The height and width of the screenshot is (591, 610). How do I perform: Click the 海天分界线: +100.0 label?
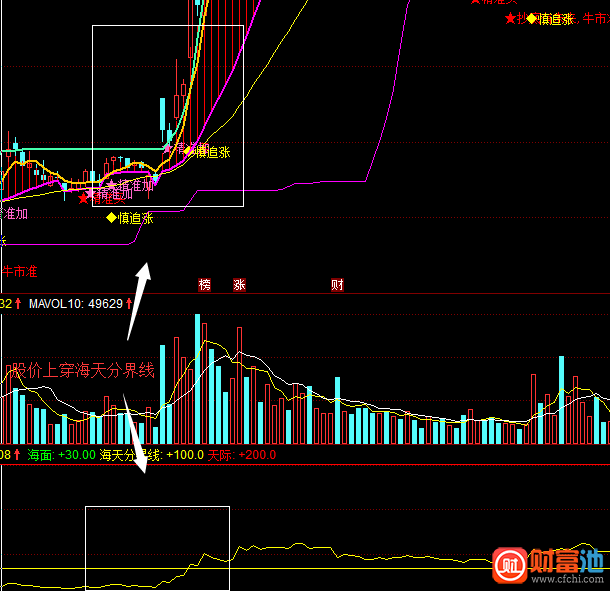coord(152,454)
